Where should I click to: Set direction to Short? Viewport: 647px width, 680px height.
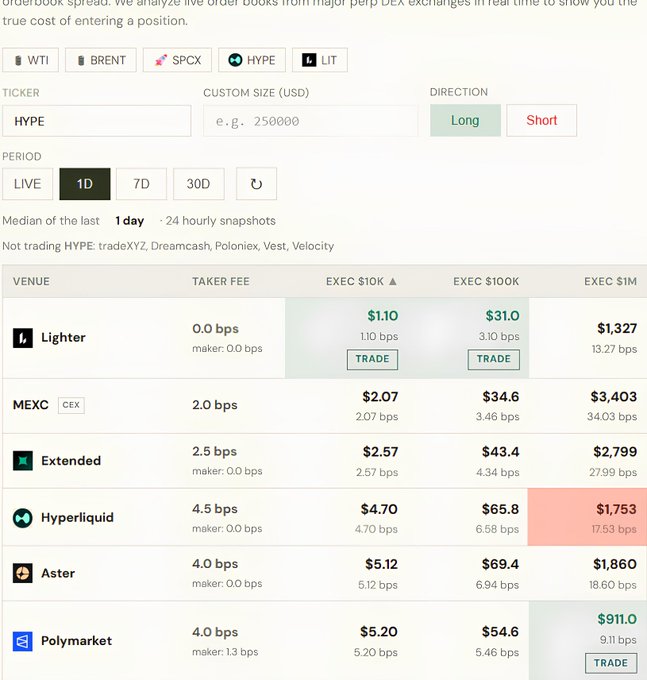542,120
